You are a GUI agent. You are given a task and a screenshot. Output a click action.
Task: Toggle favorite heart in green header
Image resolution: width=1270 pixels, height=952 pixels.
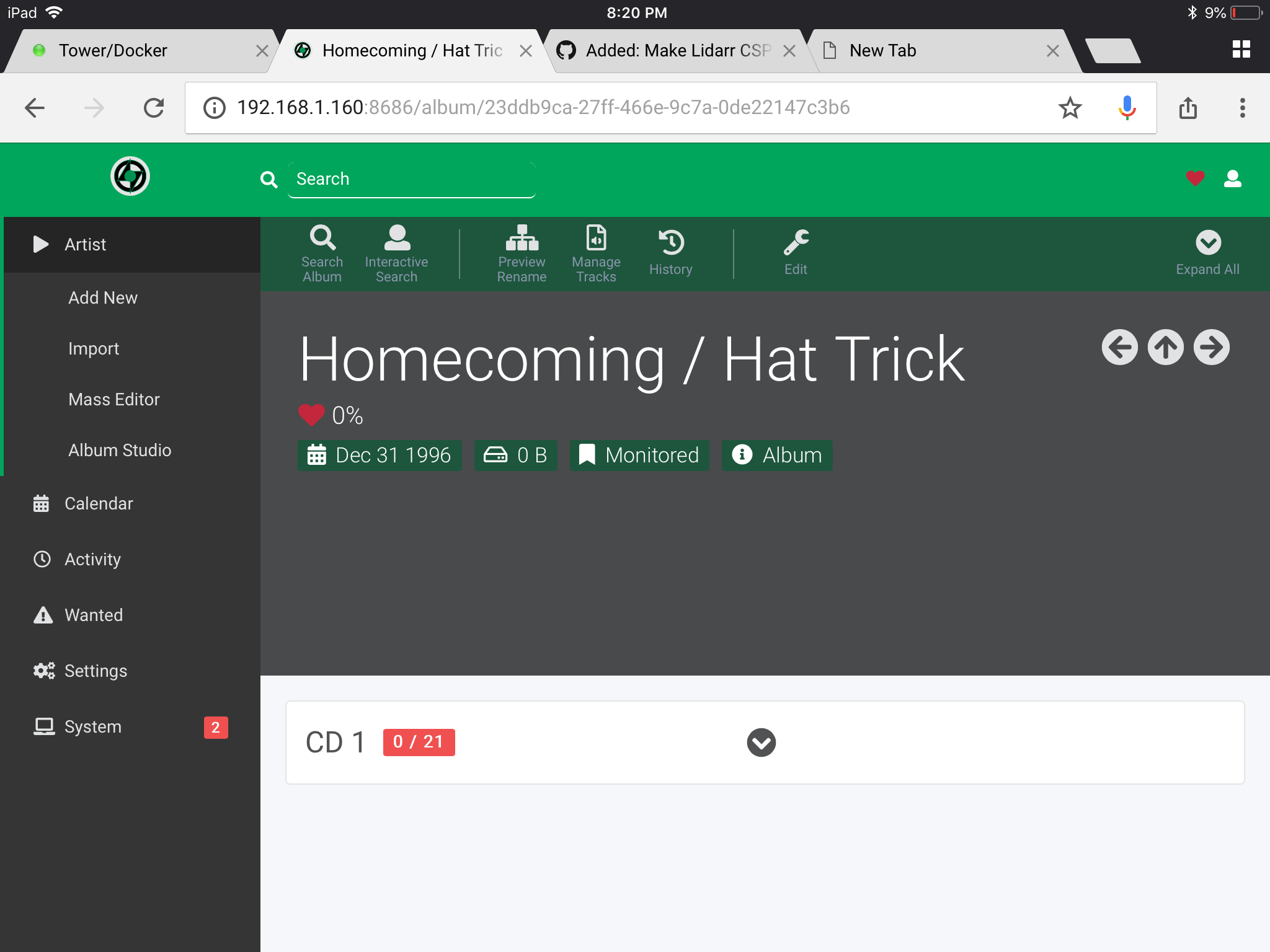tap(1194, 178)
